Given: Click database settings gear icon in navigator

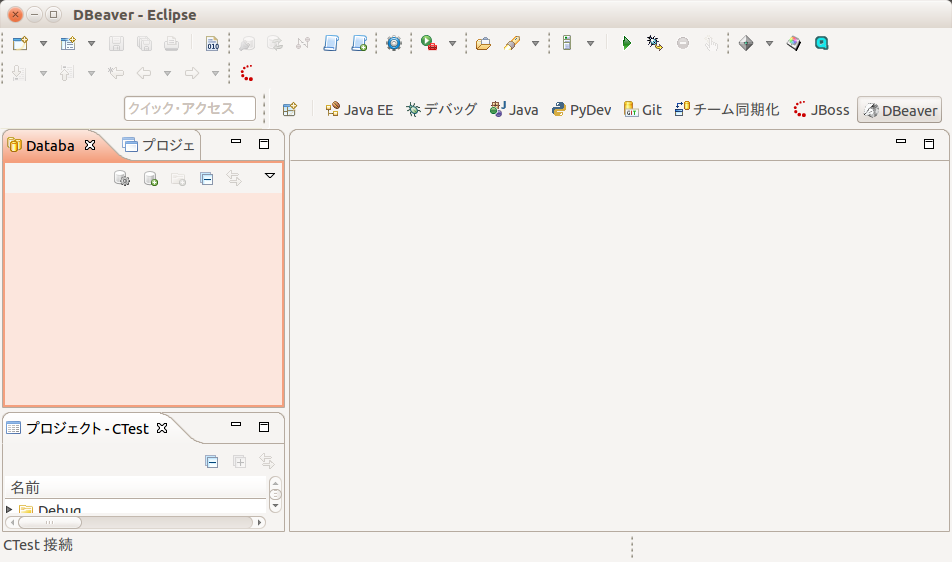Looking at the screenshot, I should (122, 178).
